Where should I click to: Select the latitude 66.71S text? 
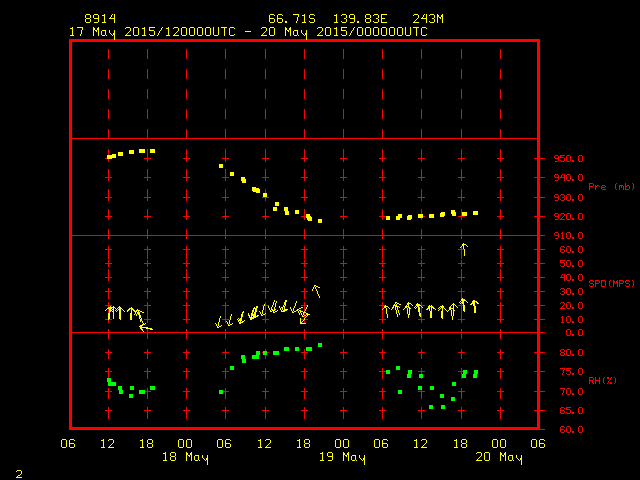pyautogui.click(x=290, y=19)
